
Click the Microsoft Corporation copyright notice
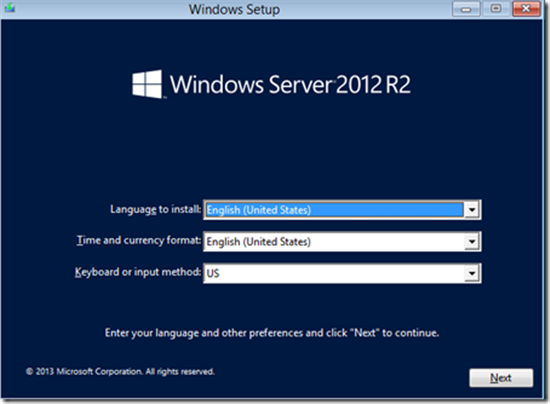point(120,371)
